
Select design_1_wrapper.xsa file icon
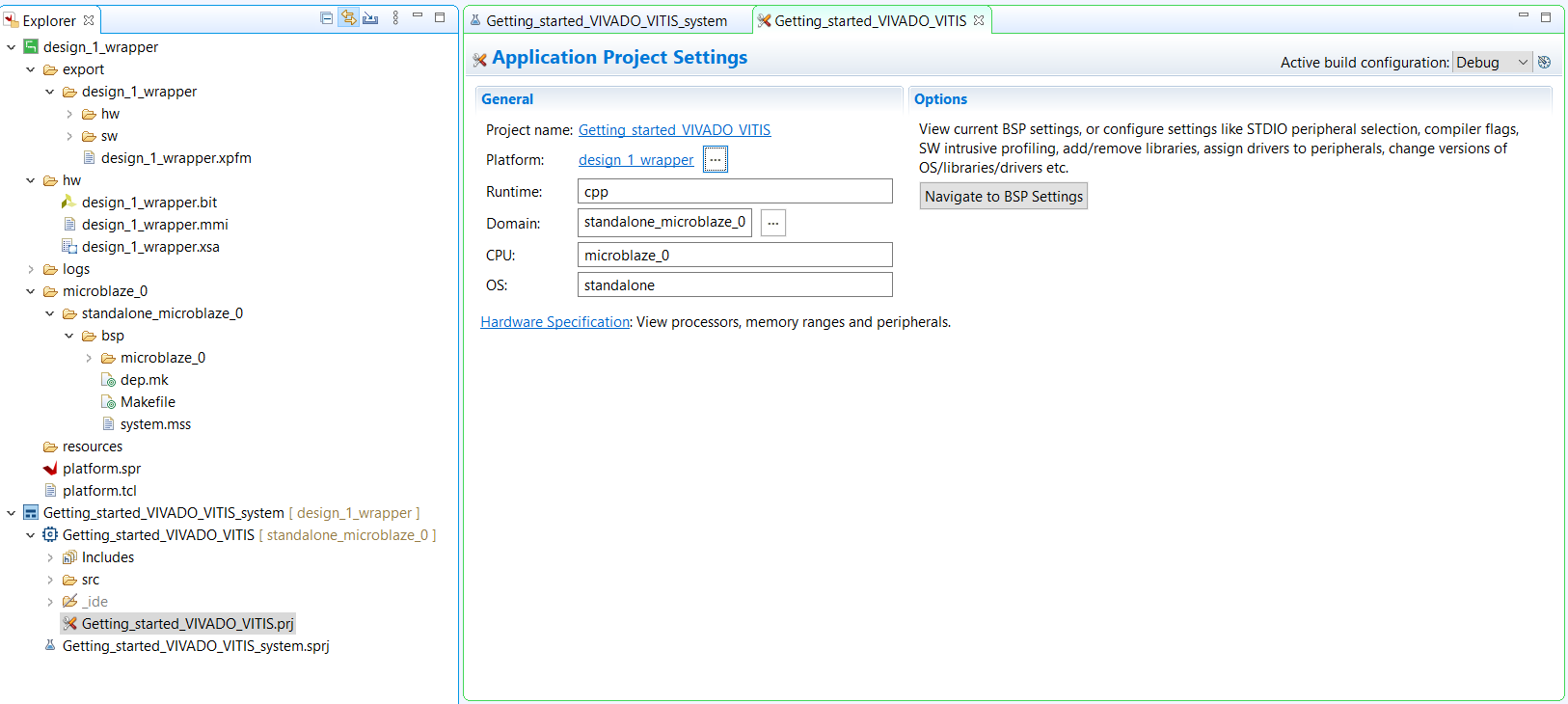69,247
